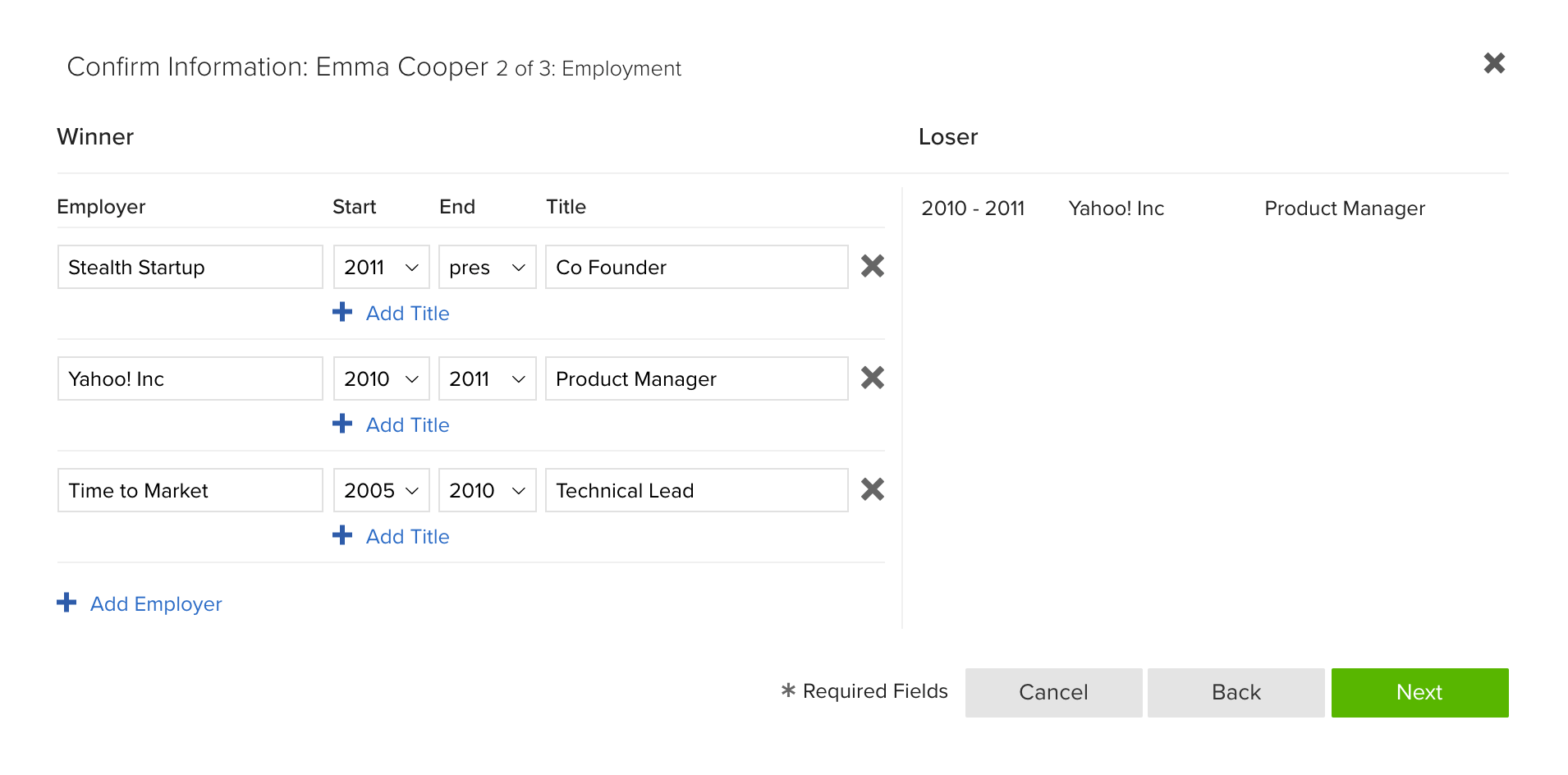
Task: Select loser's Product Manager title text
Action: (1345, 209)
